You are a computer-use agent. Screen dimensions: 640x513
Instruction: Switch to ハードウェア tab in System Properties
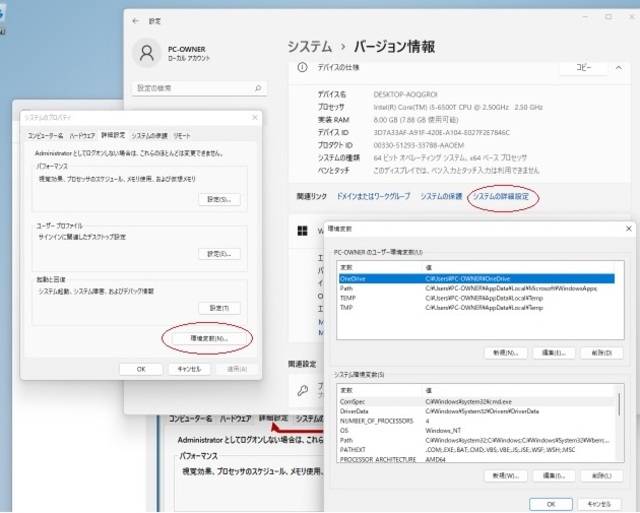(82, 135)
